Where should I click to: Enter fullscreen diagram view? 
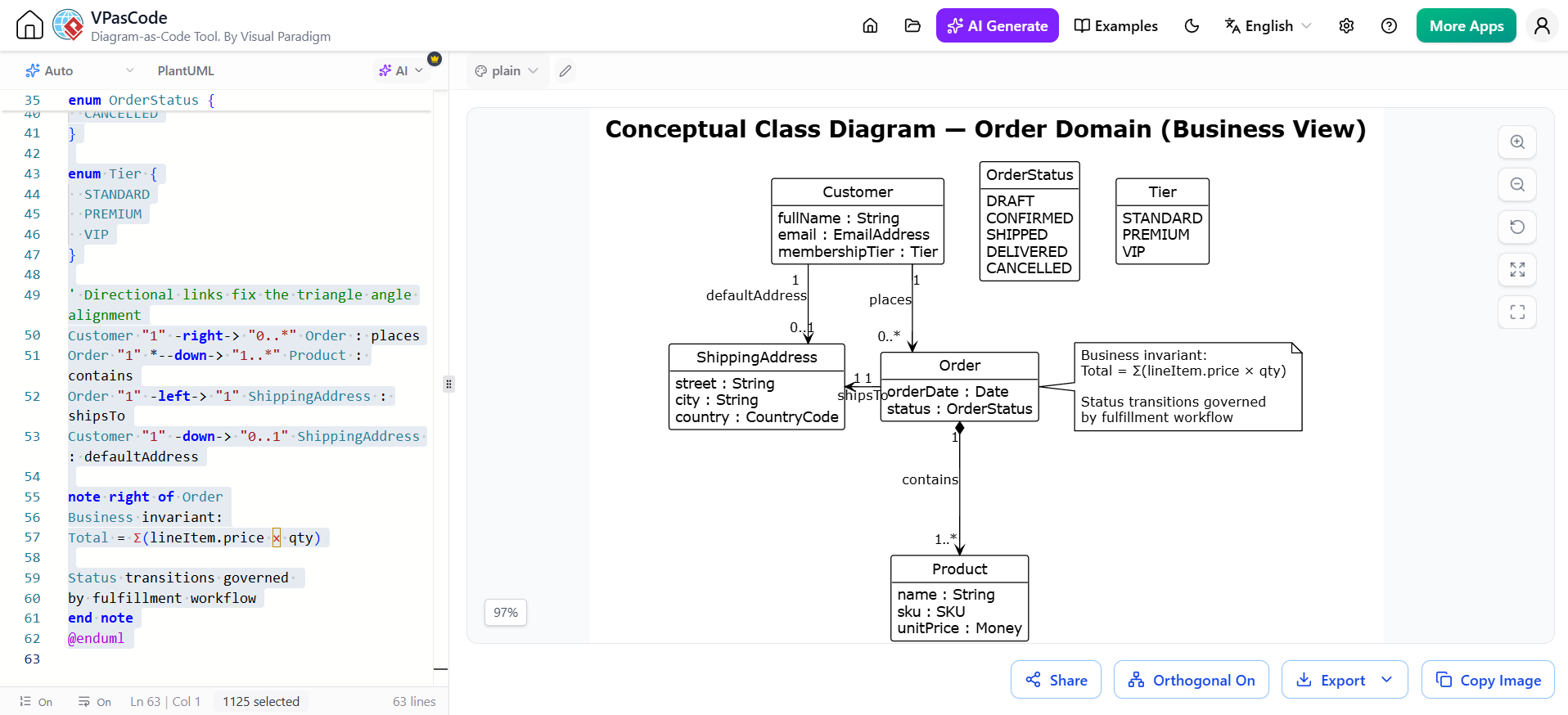(x=1517, y=312)
